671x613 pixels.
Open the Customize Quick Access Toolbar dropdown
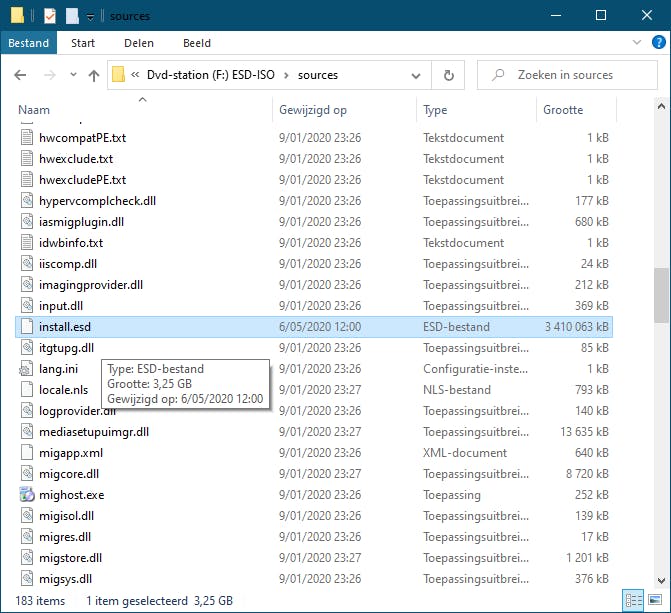tap(90, 17)
